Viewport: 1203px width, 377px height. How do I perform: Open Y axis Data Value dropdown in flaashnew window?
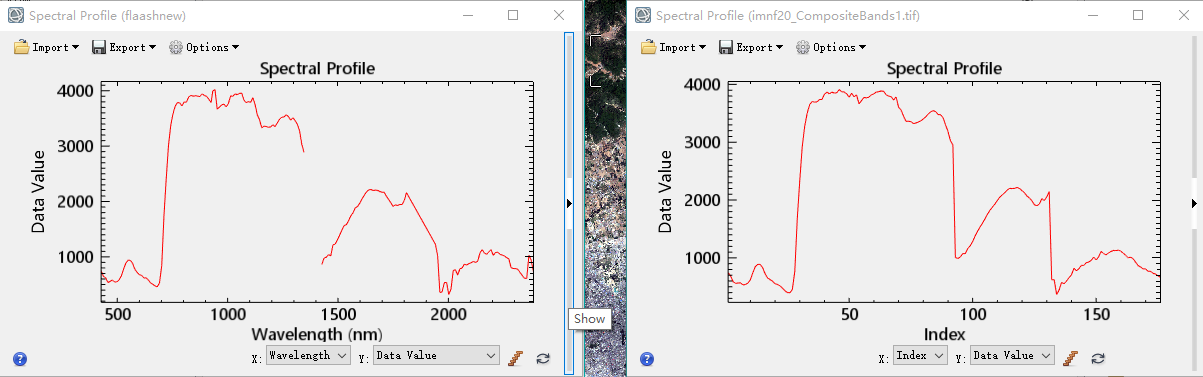436,355
